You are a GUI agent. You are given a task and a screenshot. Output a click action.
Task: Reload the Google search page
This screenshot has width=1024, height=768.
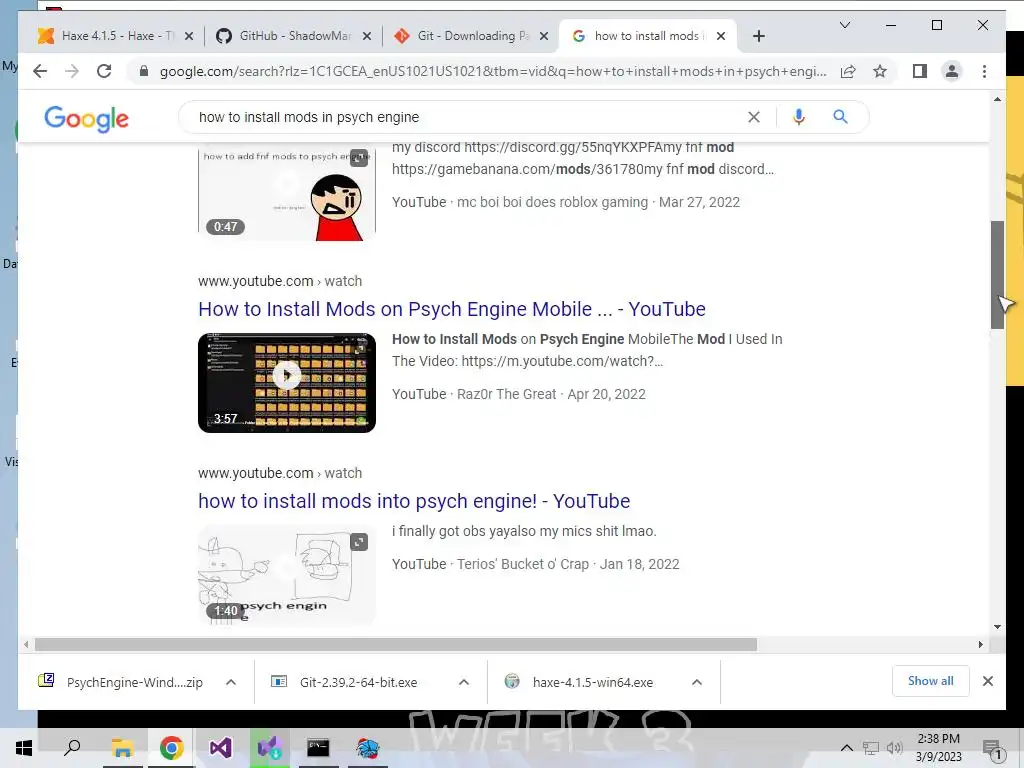point(104,71)
